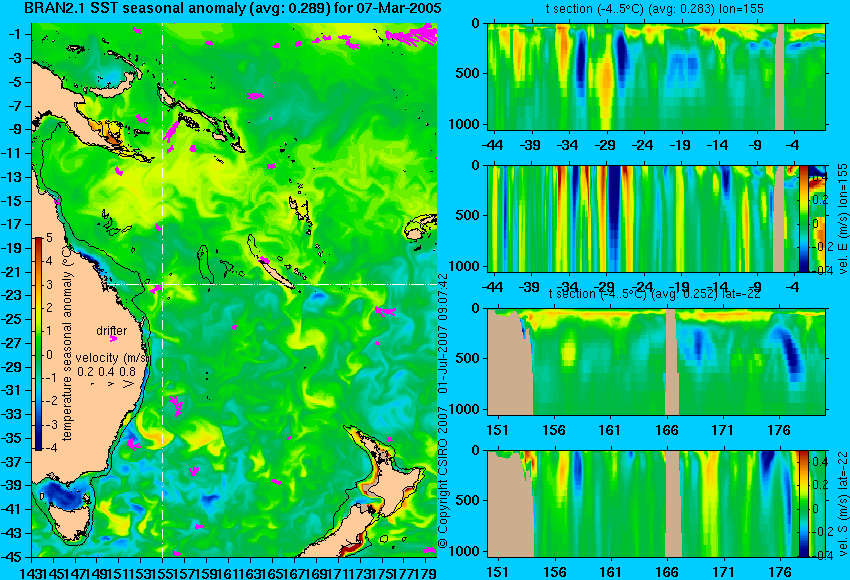The image size is (850, 580).
Task: Click the 't section' title with lon=155
Action: tap(655, 9)
